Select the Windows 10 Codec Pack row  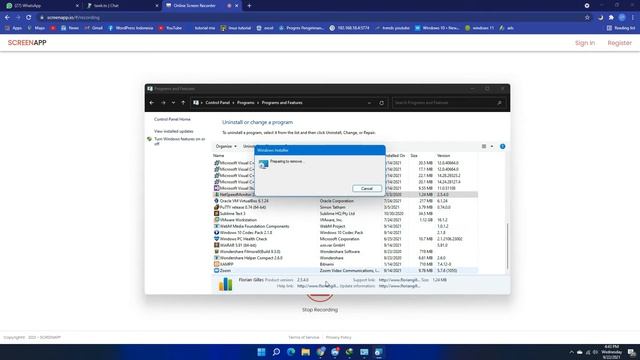click(x=345, y=233)
